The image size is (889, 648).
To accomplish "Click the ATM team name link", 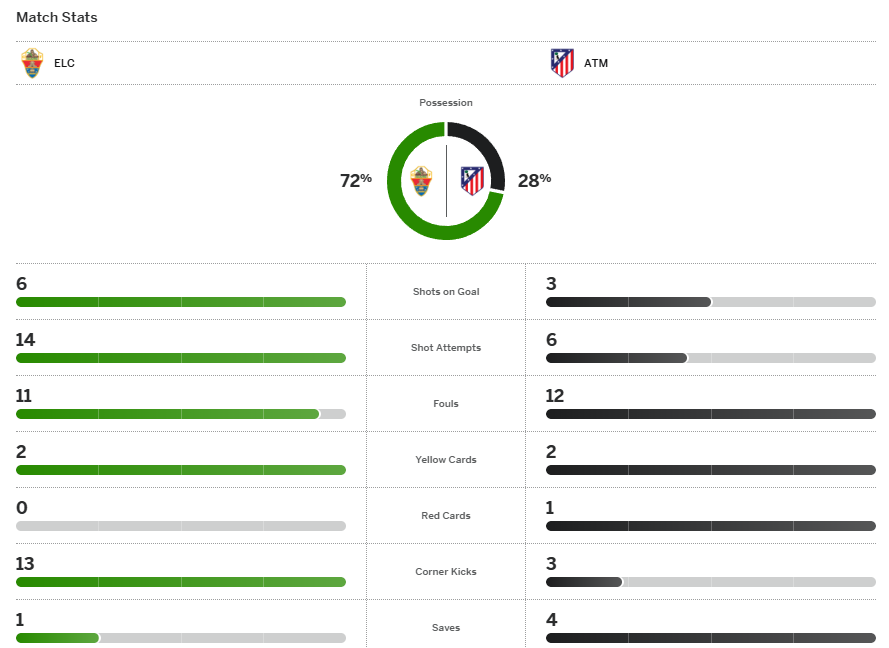I will coord(596,63).
